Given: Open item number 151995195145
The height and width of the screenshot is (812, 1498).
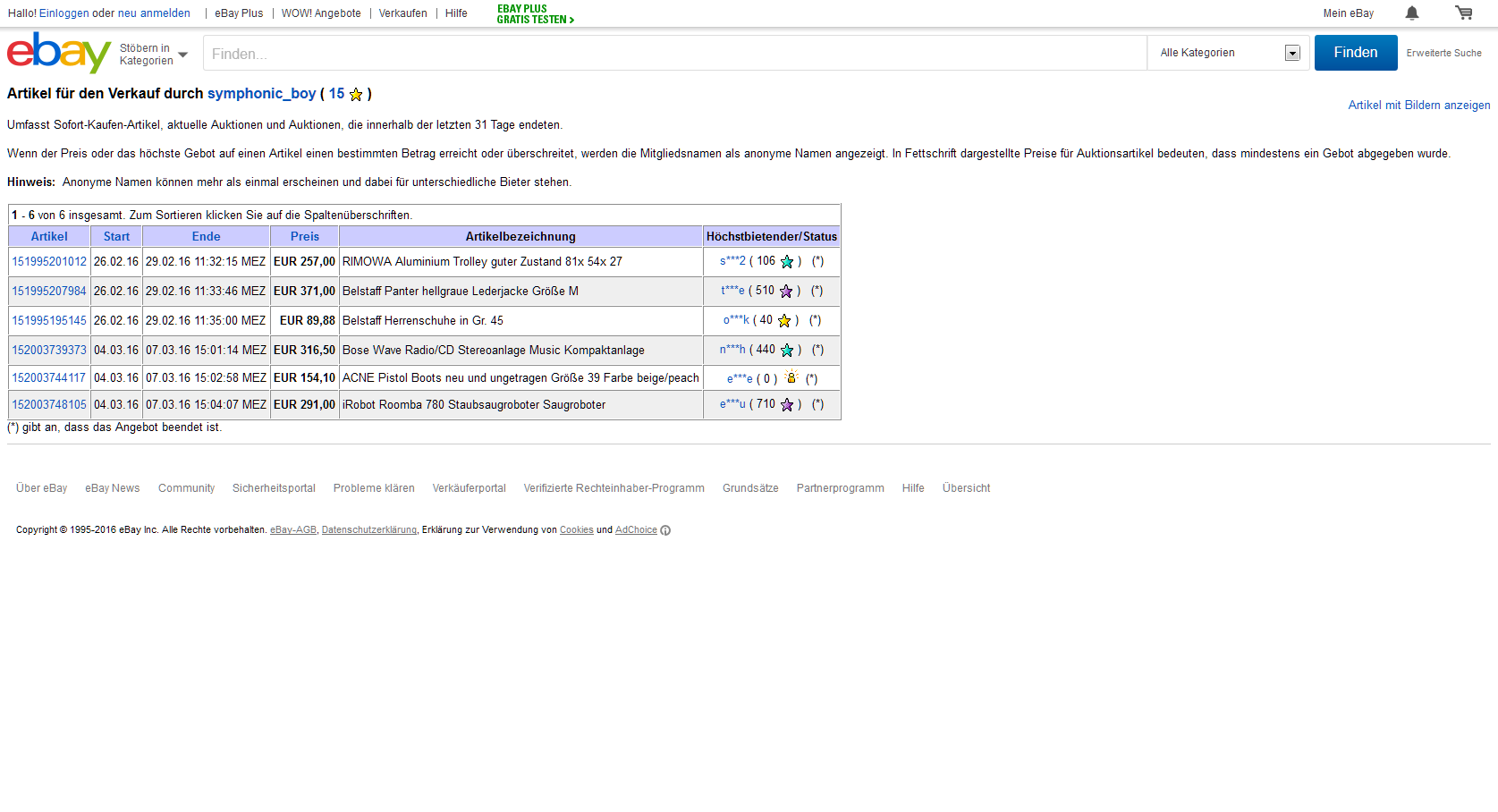Looking at the screenshot, I should (x=49, y=321).
